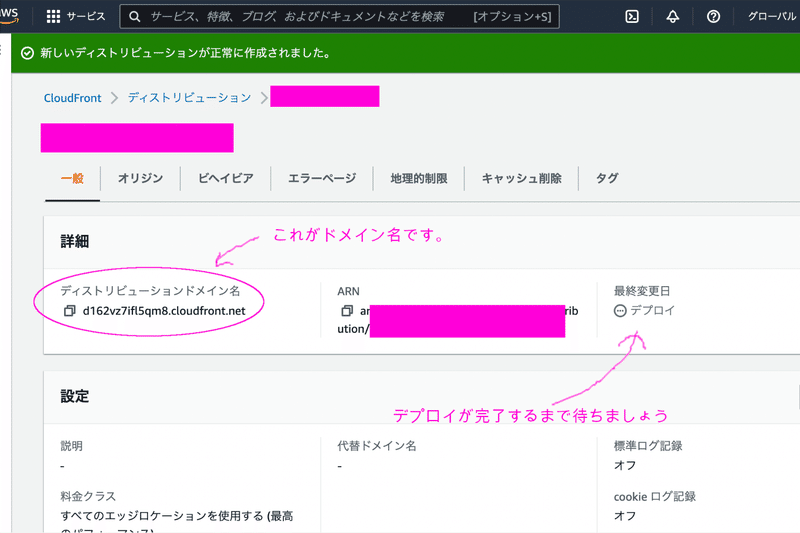Copy the ARN value
The height and width of the screenshot is (533, 800).
coord(347,311)
